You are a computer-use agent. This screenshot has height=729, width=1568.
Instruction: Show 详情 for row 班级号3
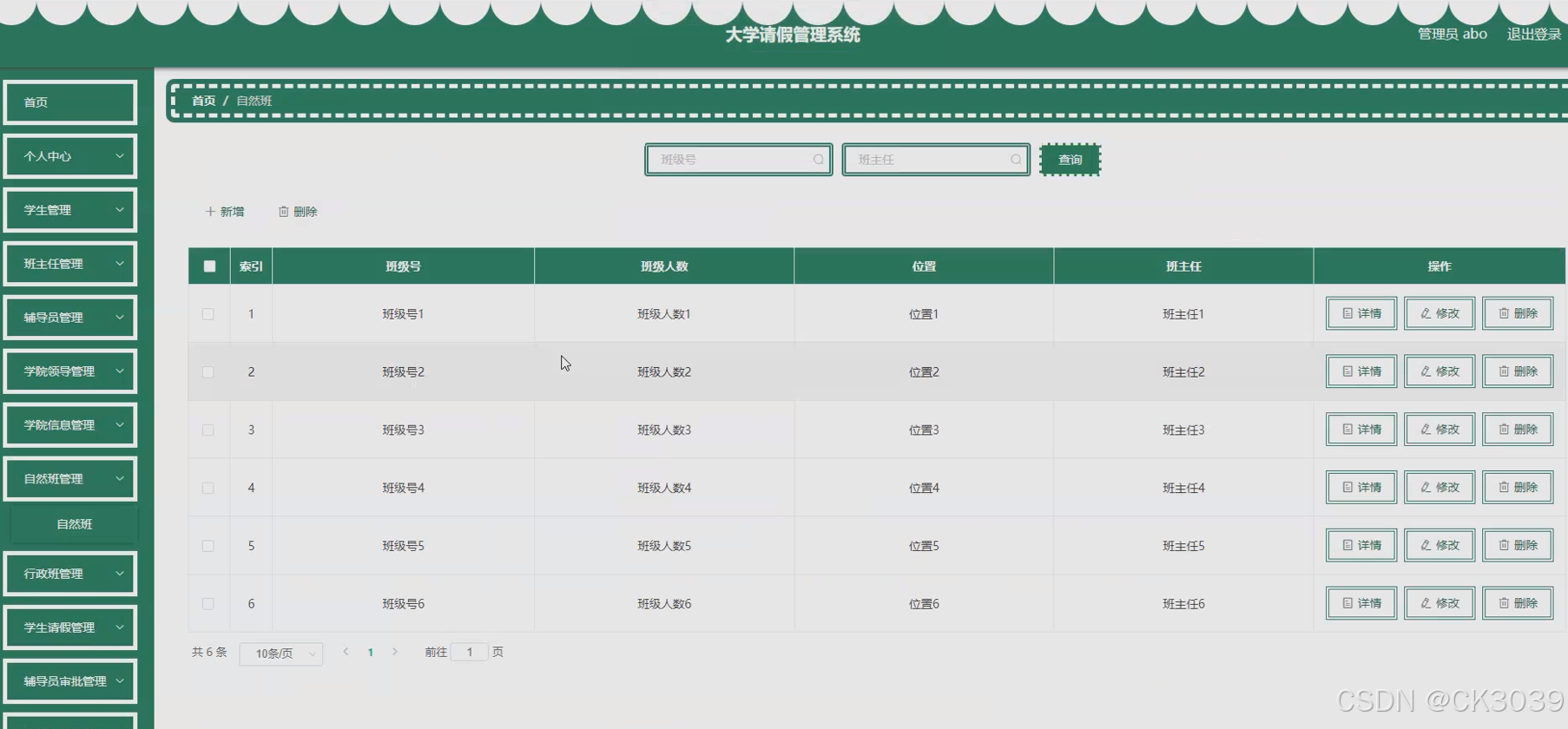pyautogui.click(x=1361, y=430)
